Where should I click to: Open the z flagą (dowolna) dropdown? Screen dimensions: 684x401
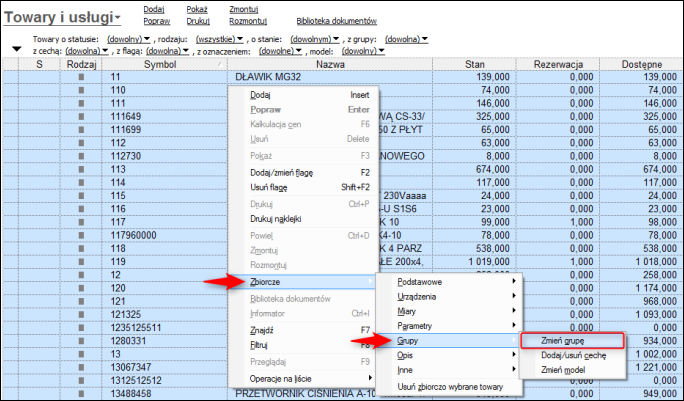(x=168, y=51)
